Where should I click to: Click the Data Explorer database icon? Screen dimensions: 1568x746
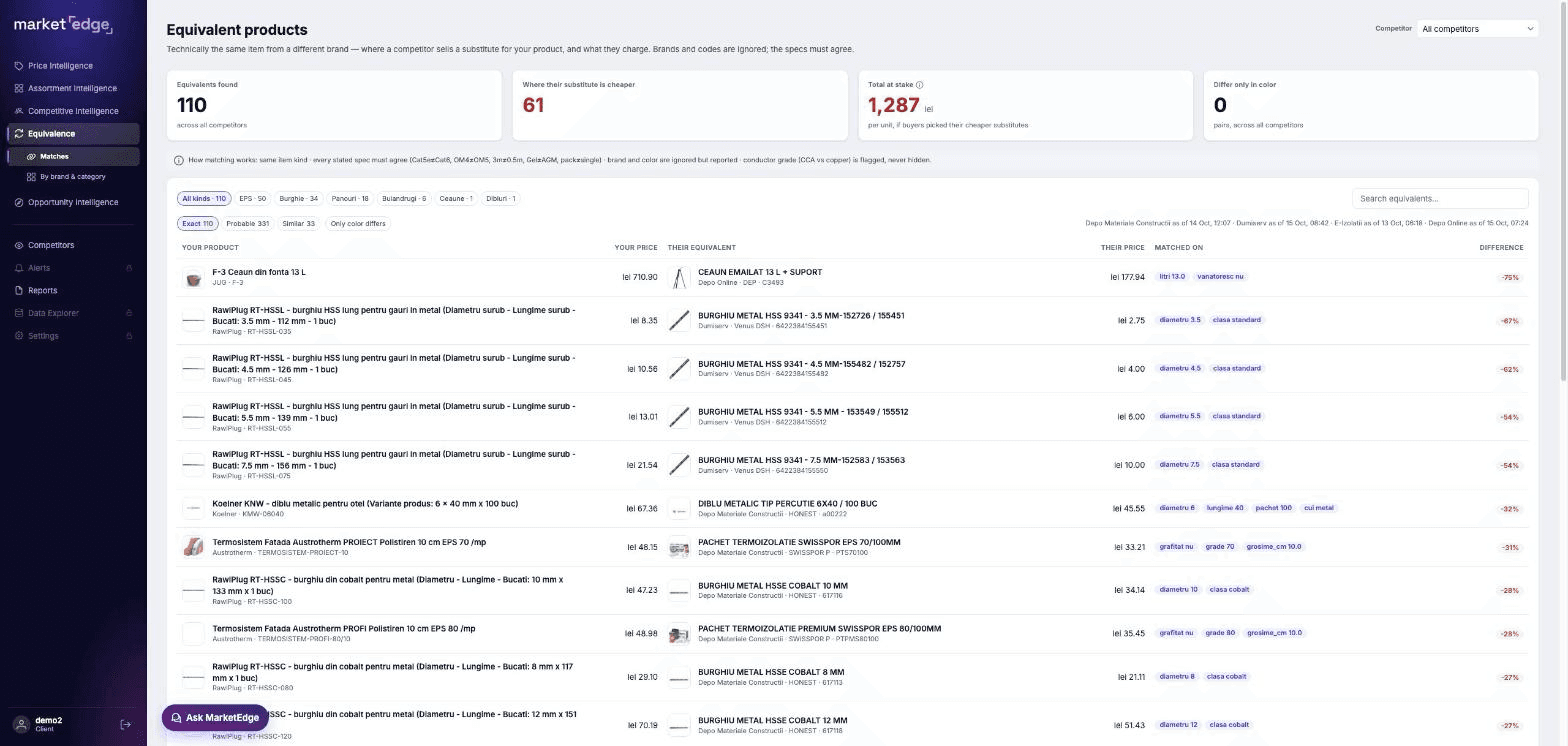pyautogui.click(x=19, y=313)
